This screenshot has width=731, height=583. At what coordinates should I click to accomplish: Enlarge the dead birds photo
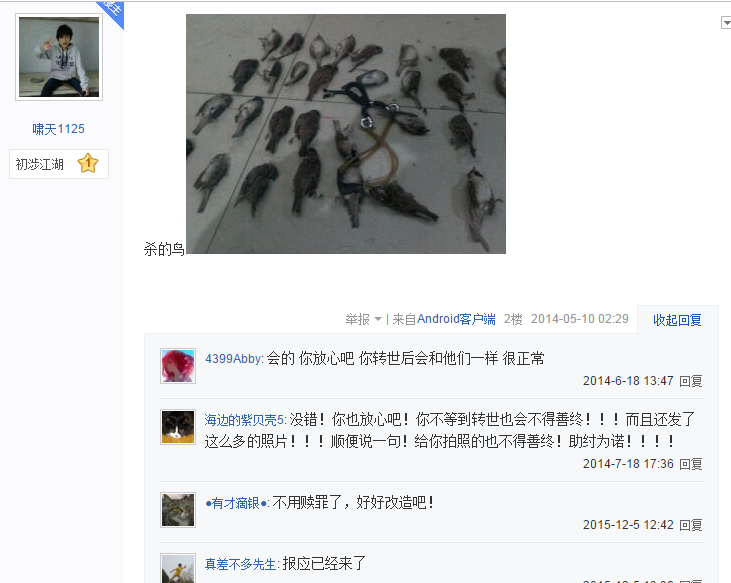coord(346,134)
